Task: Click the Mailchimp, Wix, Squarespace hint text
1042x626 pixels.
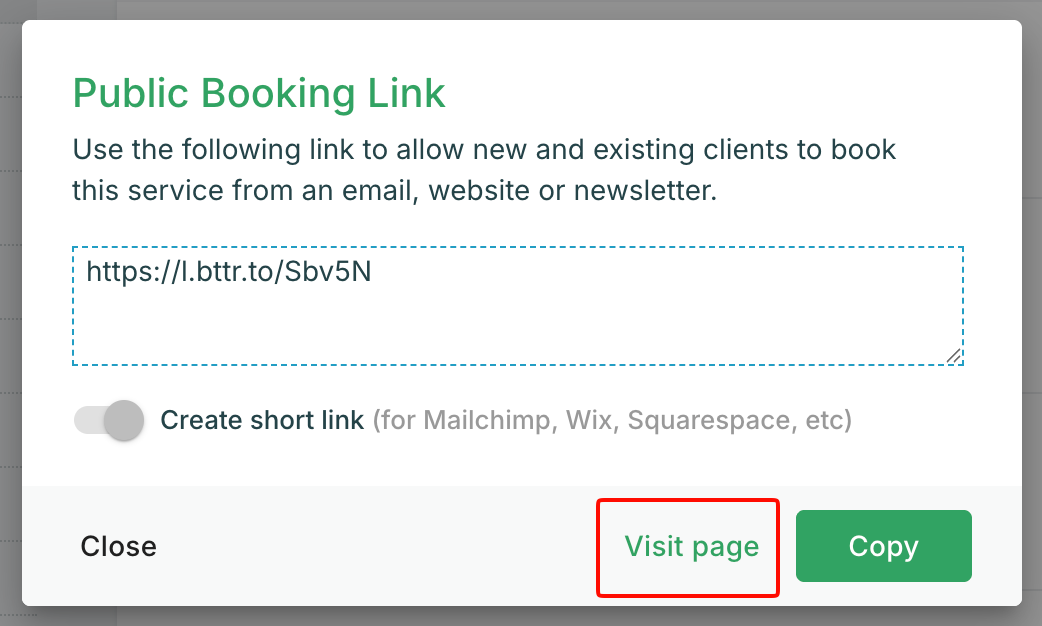Action: (x=612, y=420)
